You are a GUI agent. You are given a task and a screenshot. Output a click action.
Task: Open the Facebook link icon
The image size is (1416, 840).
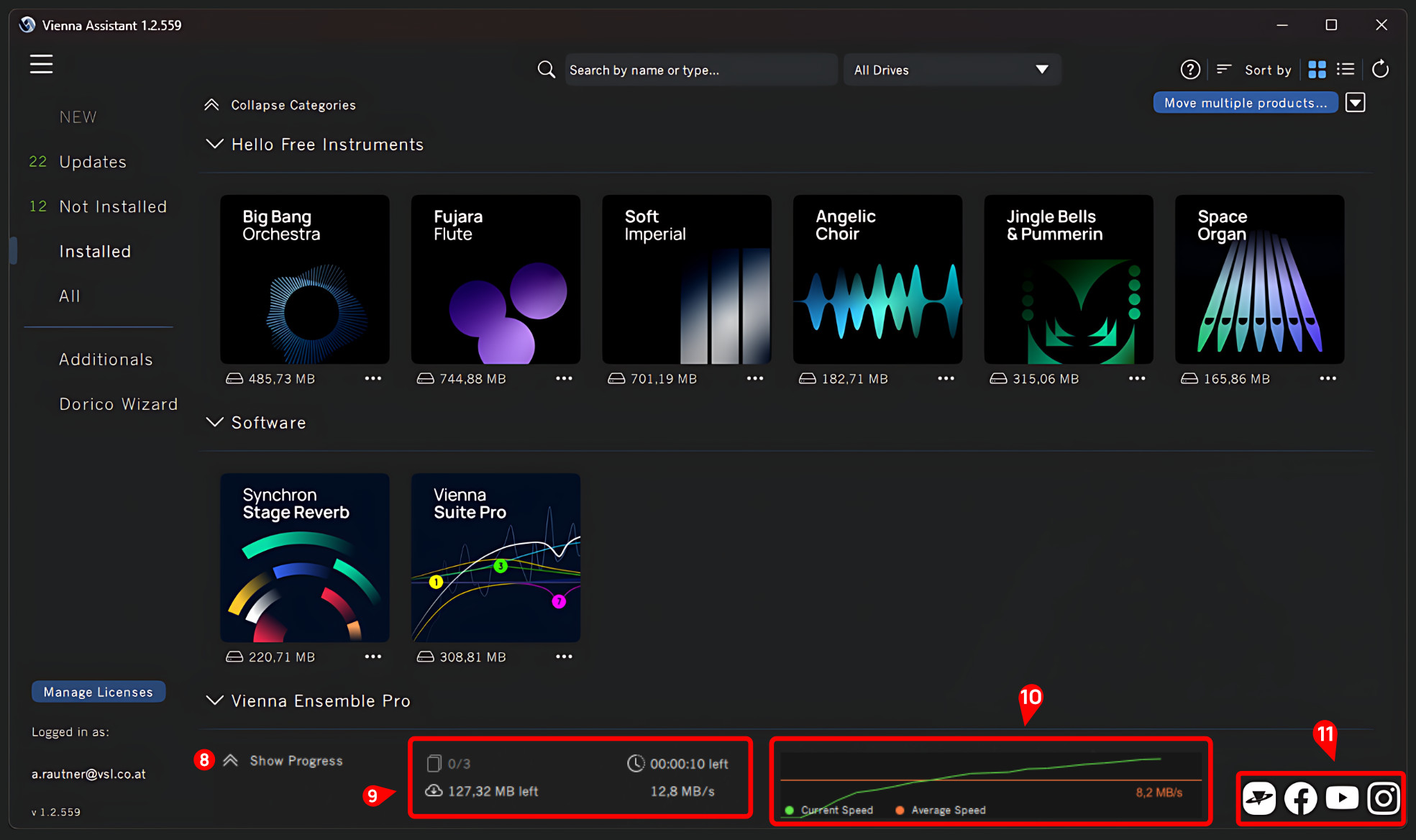[1300, 798]
